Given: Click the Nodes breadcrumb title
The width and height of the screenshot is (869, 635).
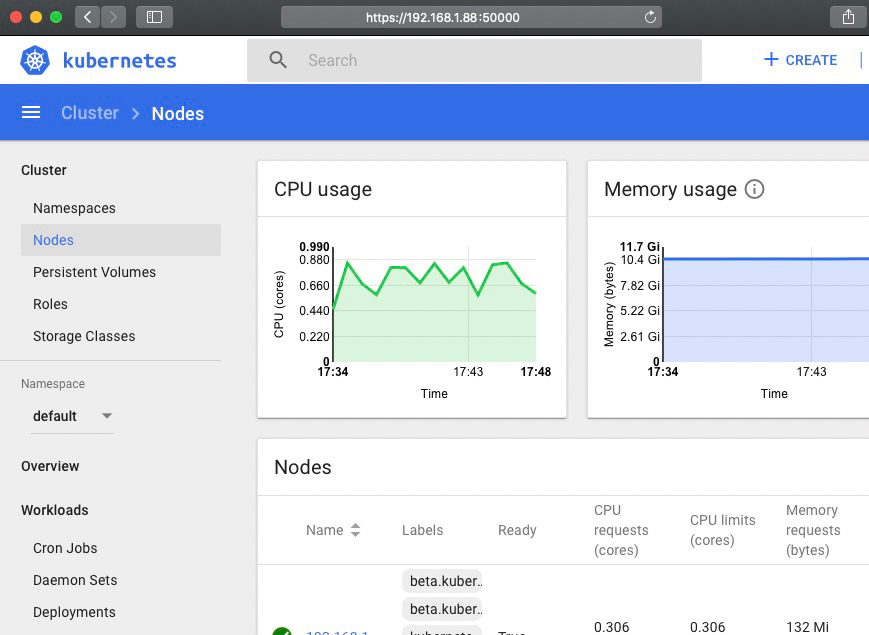Looking at the screenshot, I should (x=177, y=114).
